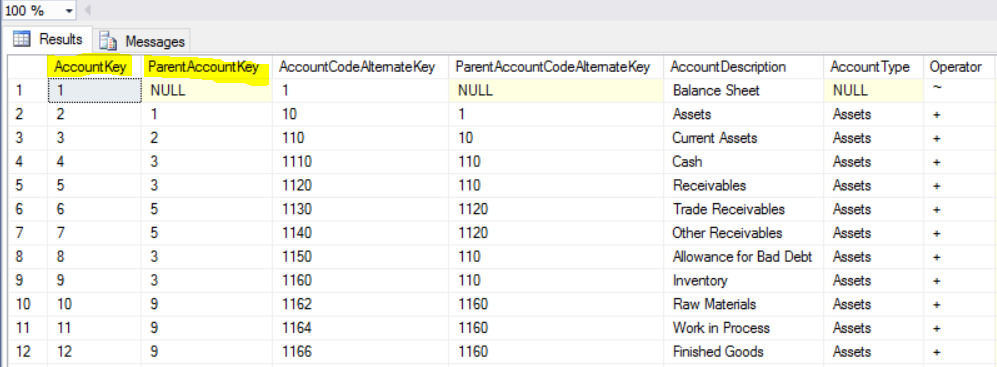
Task: Click the 1130 AccountCodeAlternateKey cell
Action: (361, 209)
